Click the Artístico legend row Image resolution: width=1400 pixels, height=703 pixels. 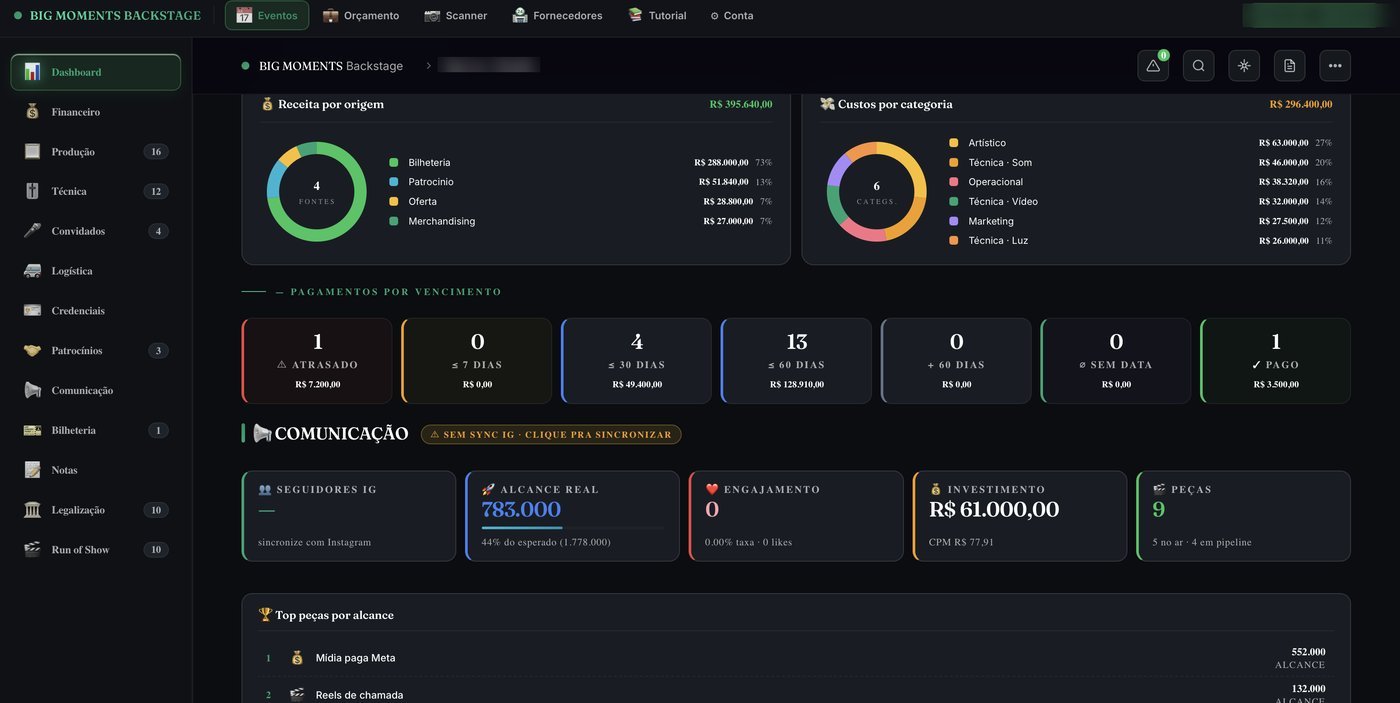pos(1140,143)
